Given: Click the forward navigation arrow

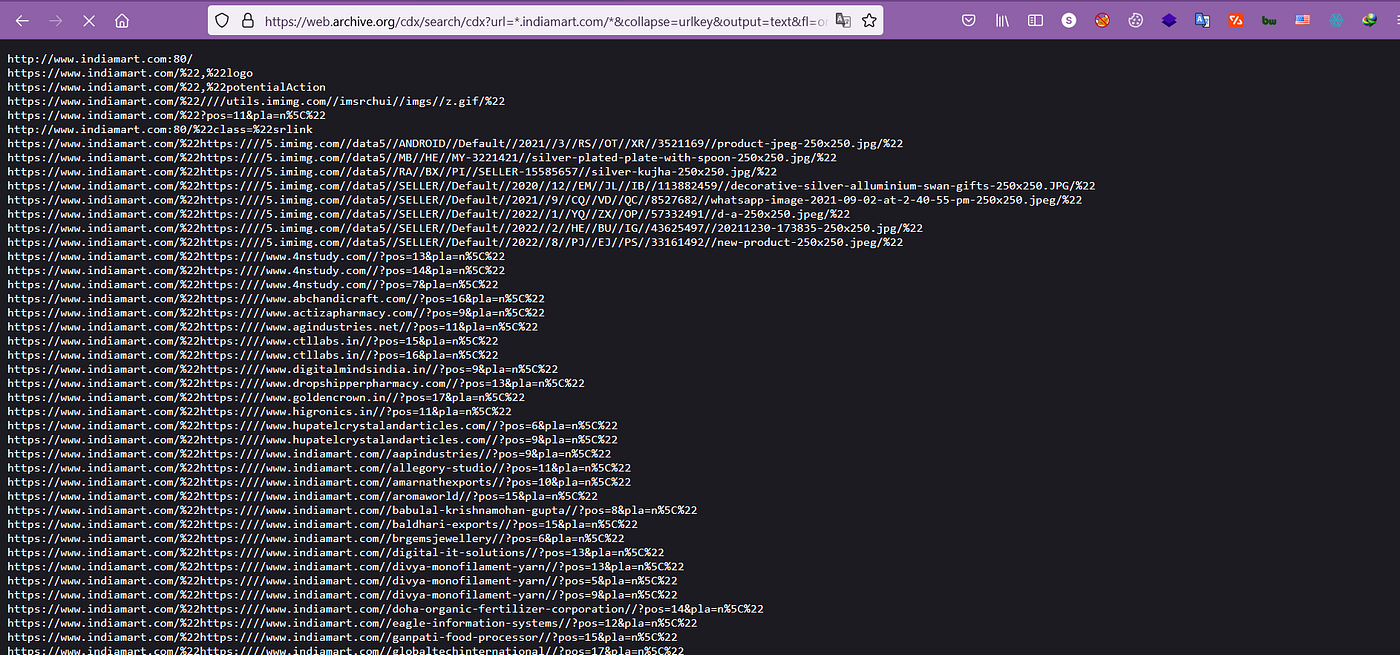Looking at the screenshot, I should pyautogui.click(x=56, y=20).
